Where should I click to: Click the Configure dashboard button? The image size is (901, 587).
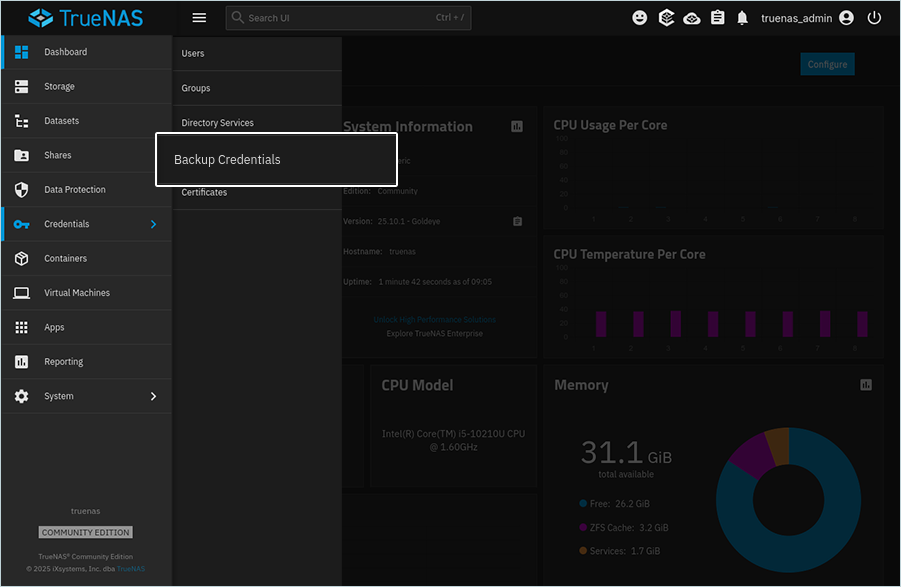[x=827, y=64]
